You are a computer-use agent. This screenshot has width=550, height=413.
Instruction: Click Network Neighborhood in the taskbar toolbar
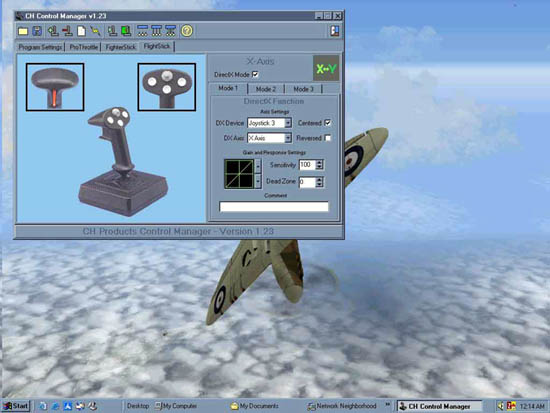342,406
